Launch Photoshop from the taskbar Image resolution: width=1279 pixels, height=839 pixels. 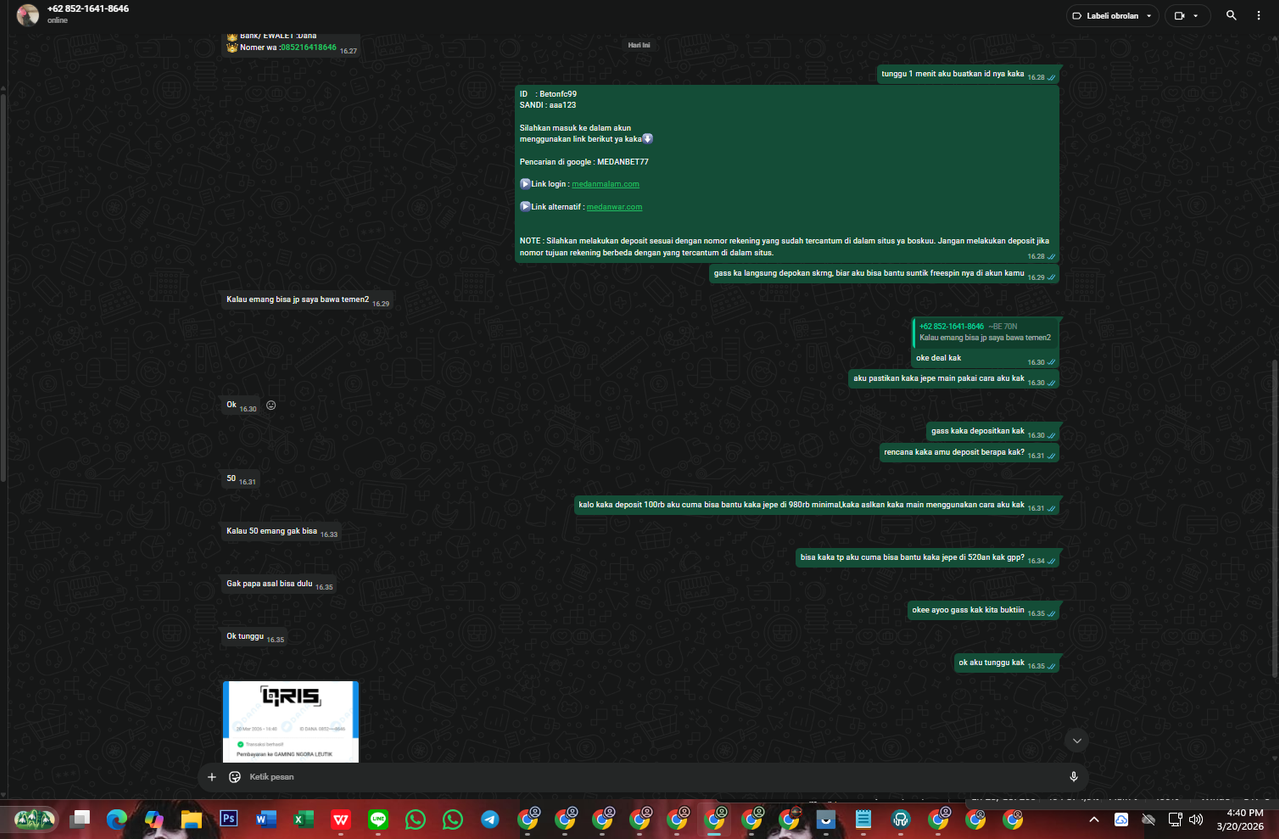229,819
